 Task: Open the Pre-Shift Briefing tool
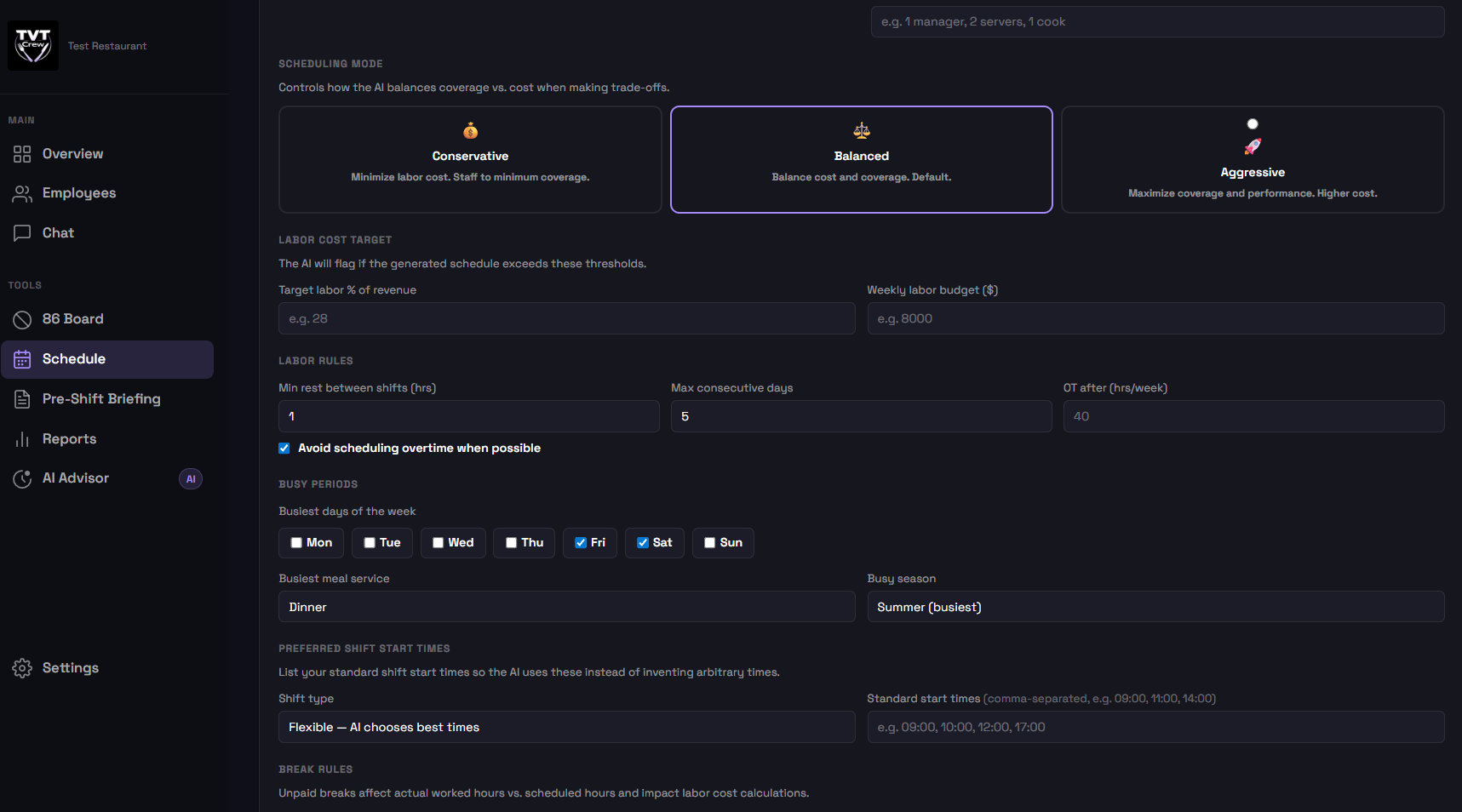pyautogui.click(x=101, y=398)
